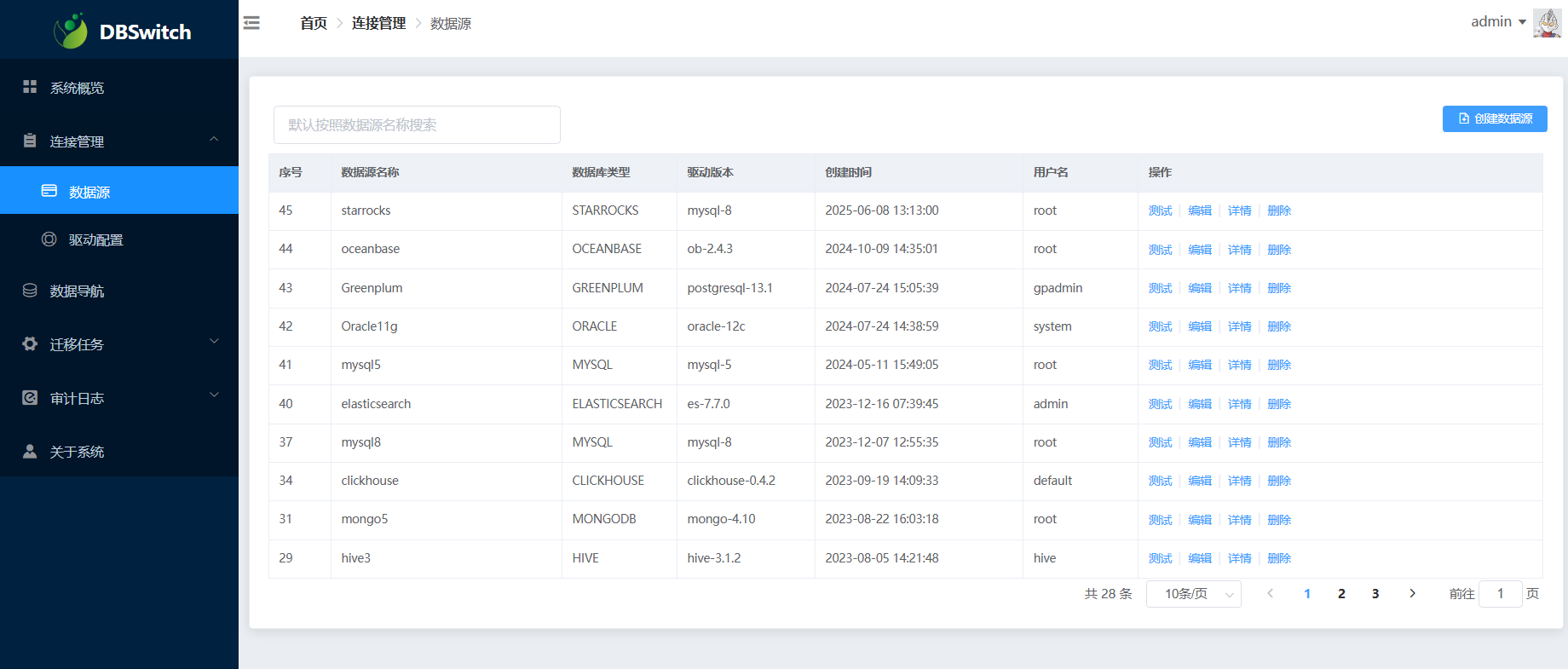The height and width of the screenshot is (669, 1568).
Task: Test the starrocks data source connection
Action: click(x=1160, y=211)
